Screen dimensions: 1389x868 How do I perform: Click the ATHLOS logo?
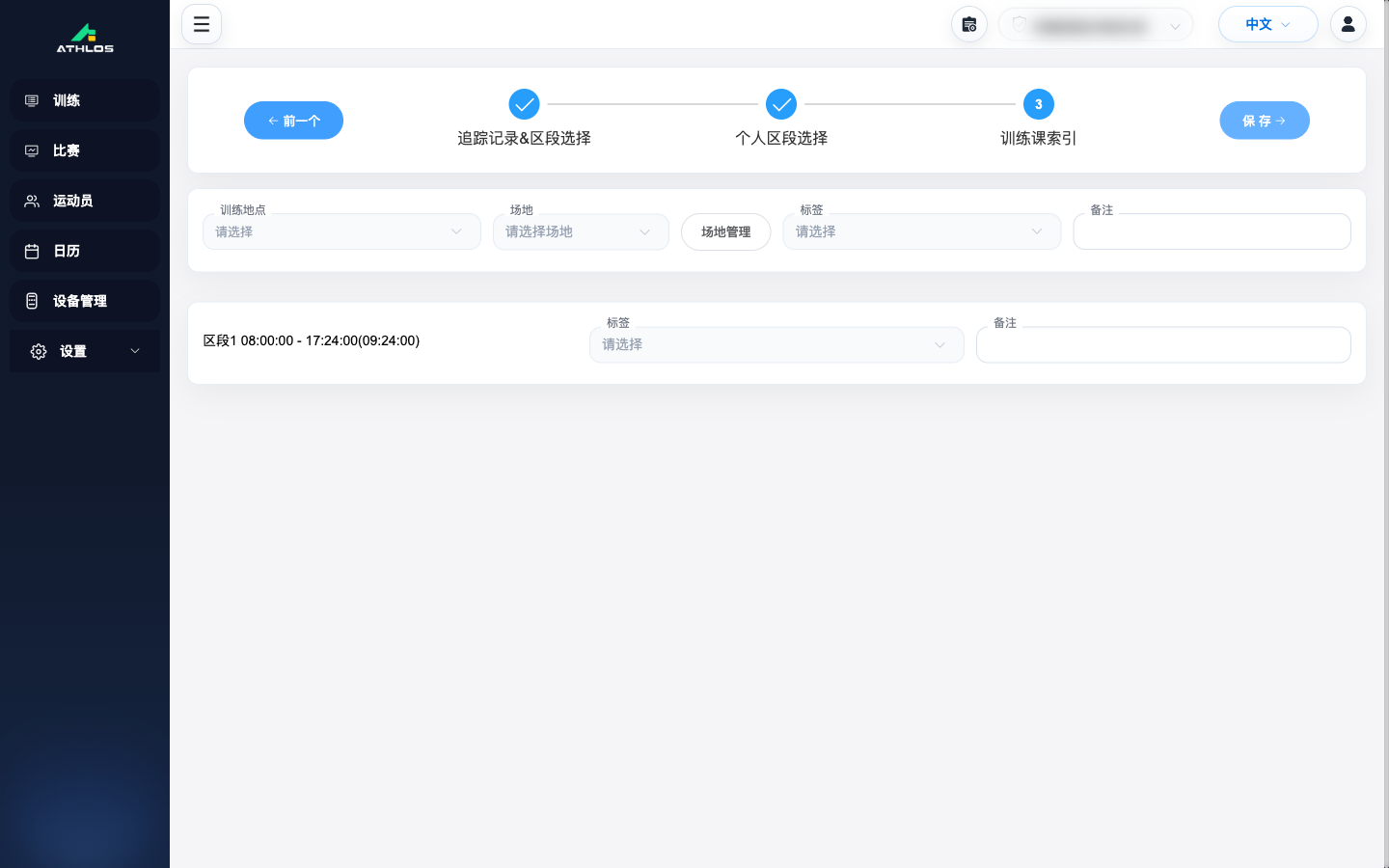click(85, 38)
